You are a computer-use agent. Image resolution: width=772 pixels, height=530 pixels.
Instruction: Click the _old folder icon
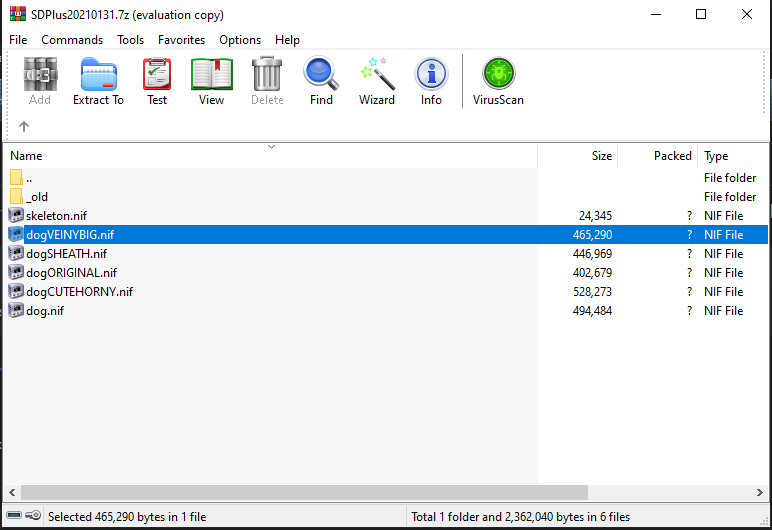click(x=16, y=197)
